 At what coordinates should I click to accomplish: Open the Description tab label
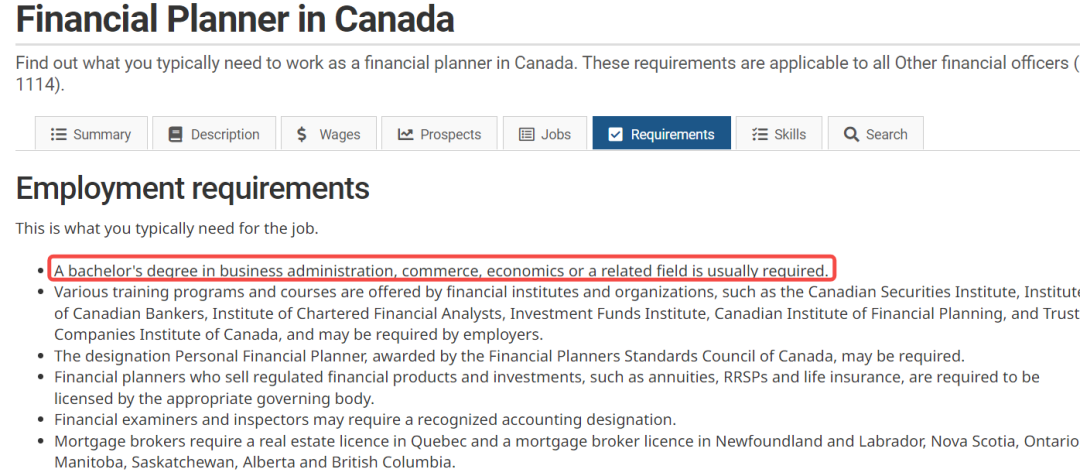pos(225,134)
